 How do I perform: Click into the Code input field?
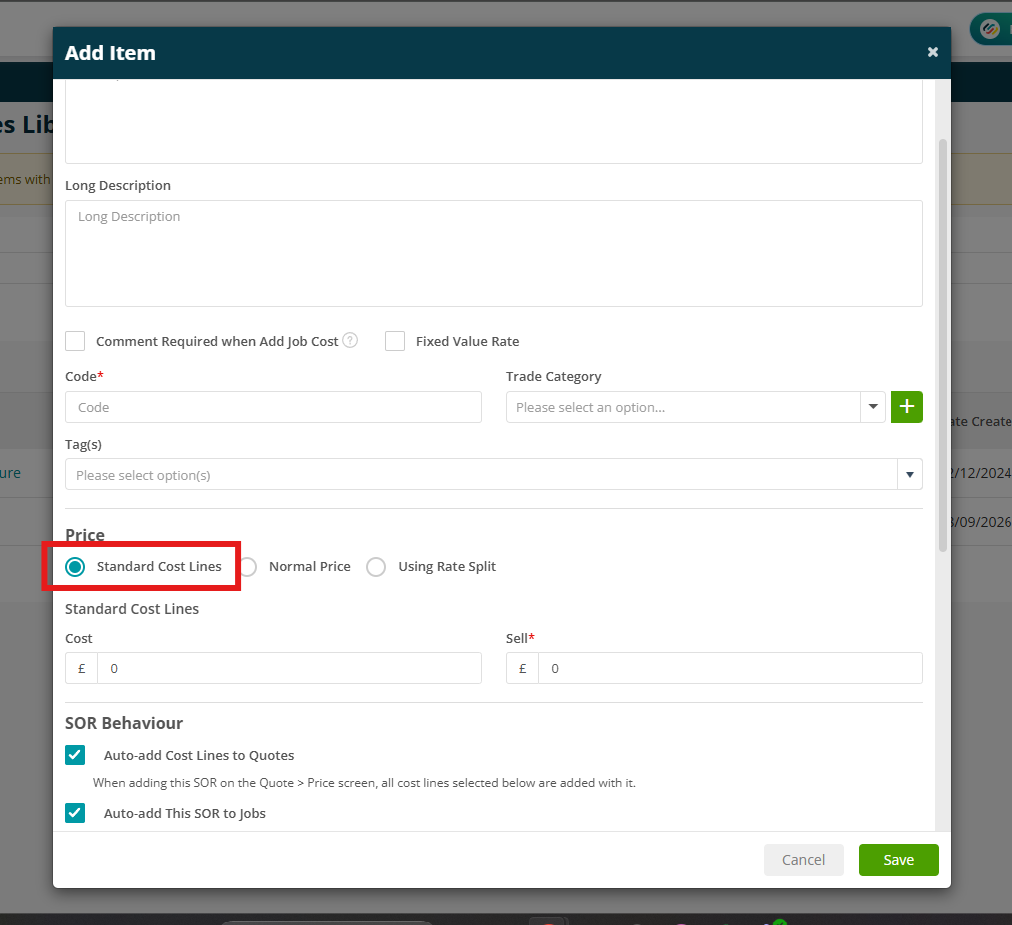273,407
